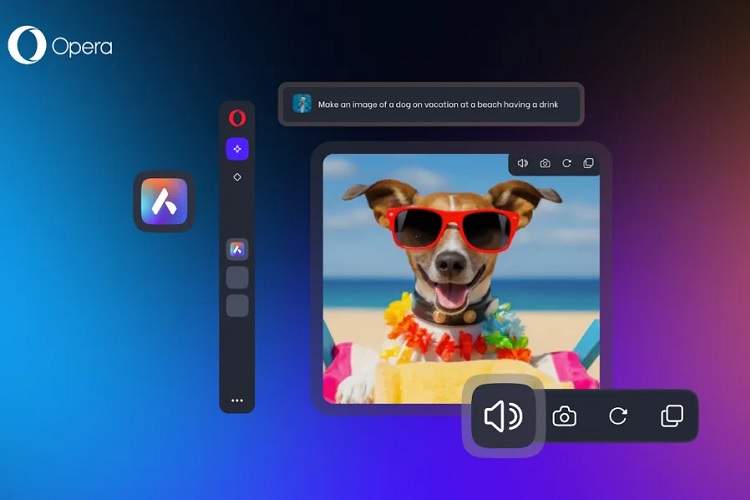This screenshot has height=500, width=750.
Task: Click the second empty slot in the sidebar
Action: tap(237, 306)
